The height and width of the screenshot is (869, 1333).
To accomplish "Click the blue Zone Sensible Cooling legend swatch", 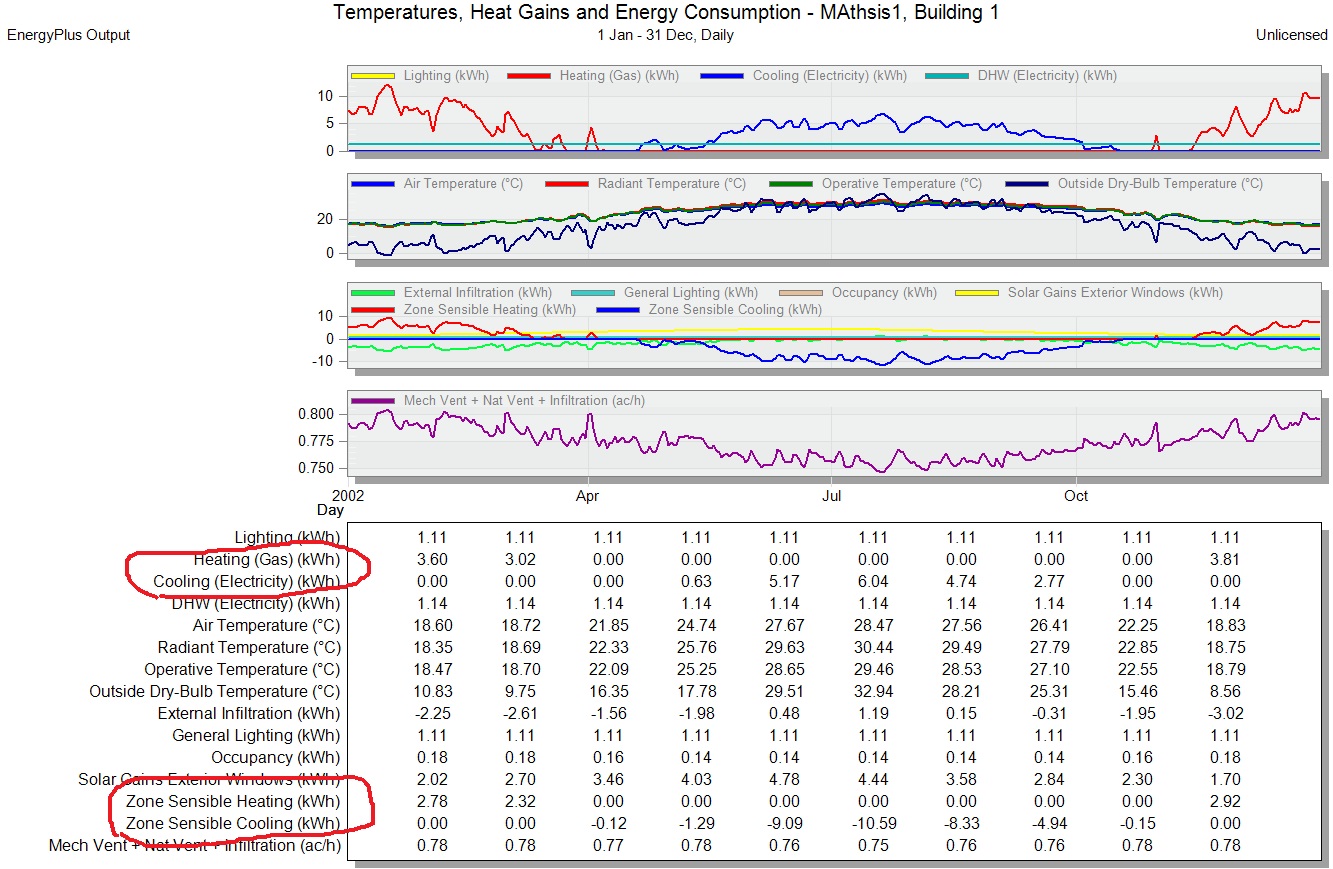I will pos(618,310).
